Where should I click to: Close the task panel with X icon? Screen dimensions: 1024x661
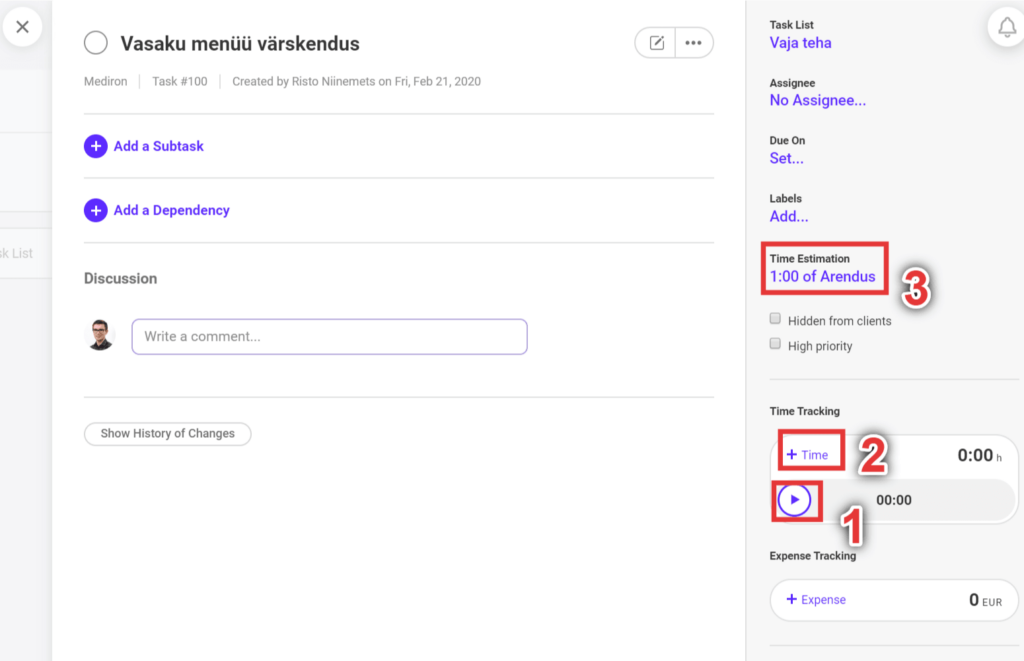(22, 27)
